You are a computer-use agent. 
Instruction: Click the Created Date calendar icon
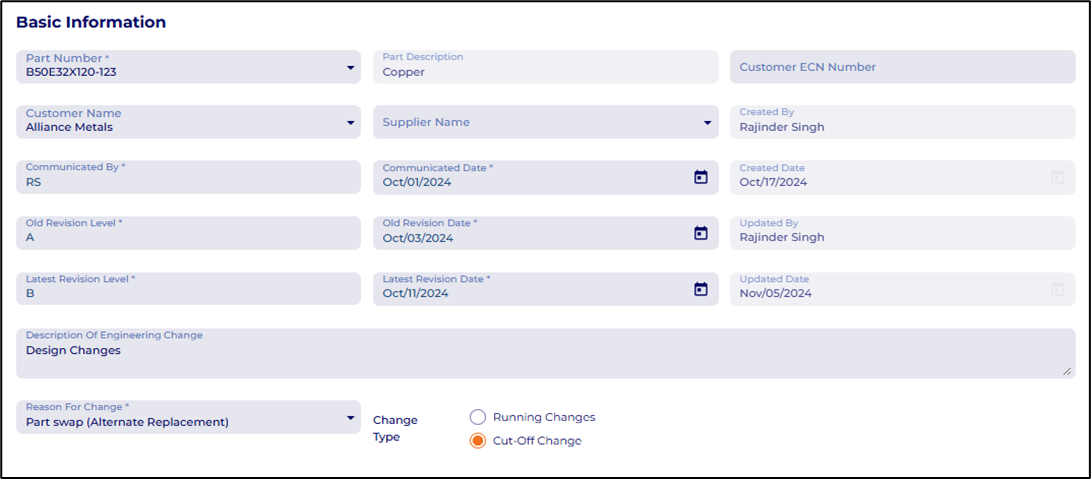(1057, 177)
